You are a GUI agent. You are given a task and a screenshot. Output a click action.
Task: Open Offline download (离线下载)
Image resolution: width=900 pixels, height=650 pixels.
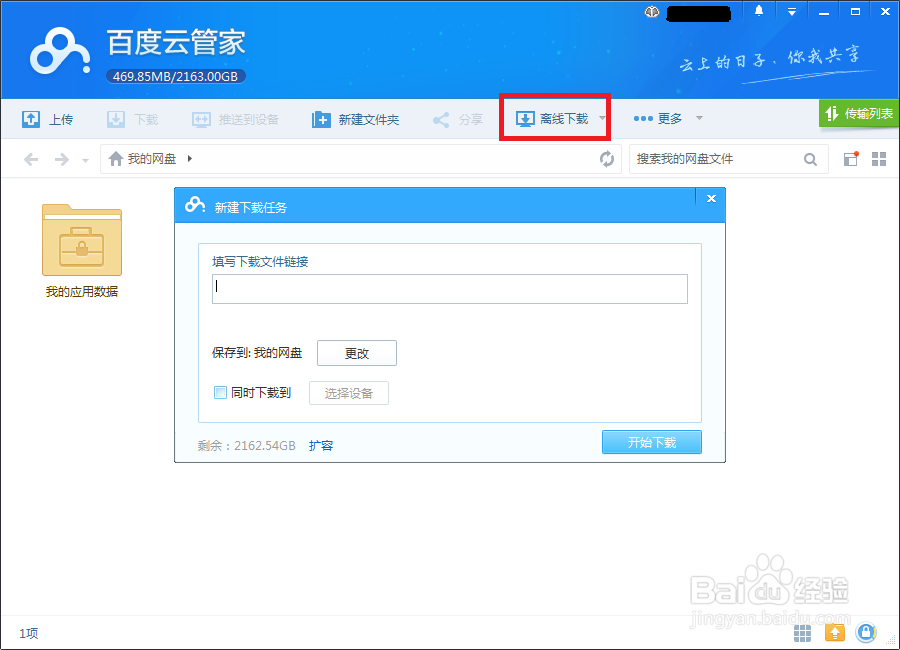(552, 119)
